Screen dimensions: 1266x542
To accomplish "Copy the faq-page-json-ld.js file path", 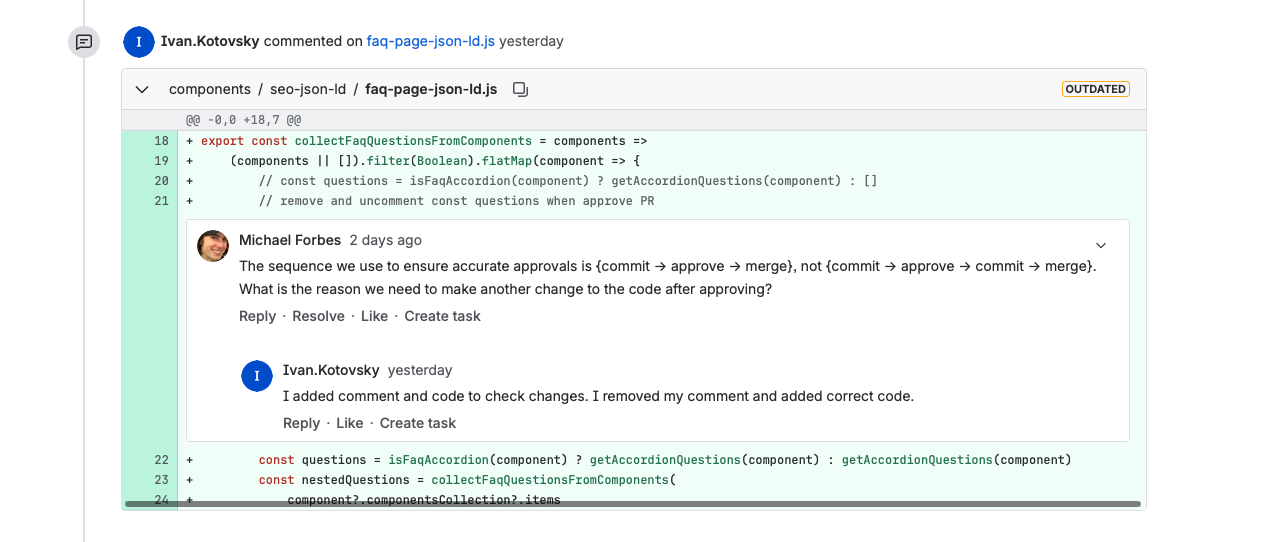I will 520,89.
